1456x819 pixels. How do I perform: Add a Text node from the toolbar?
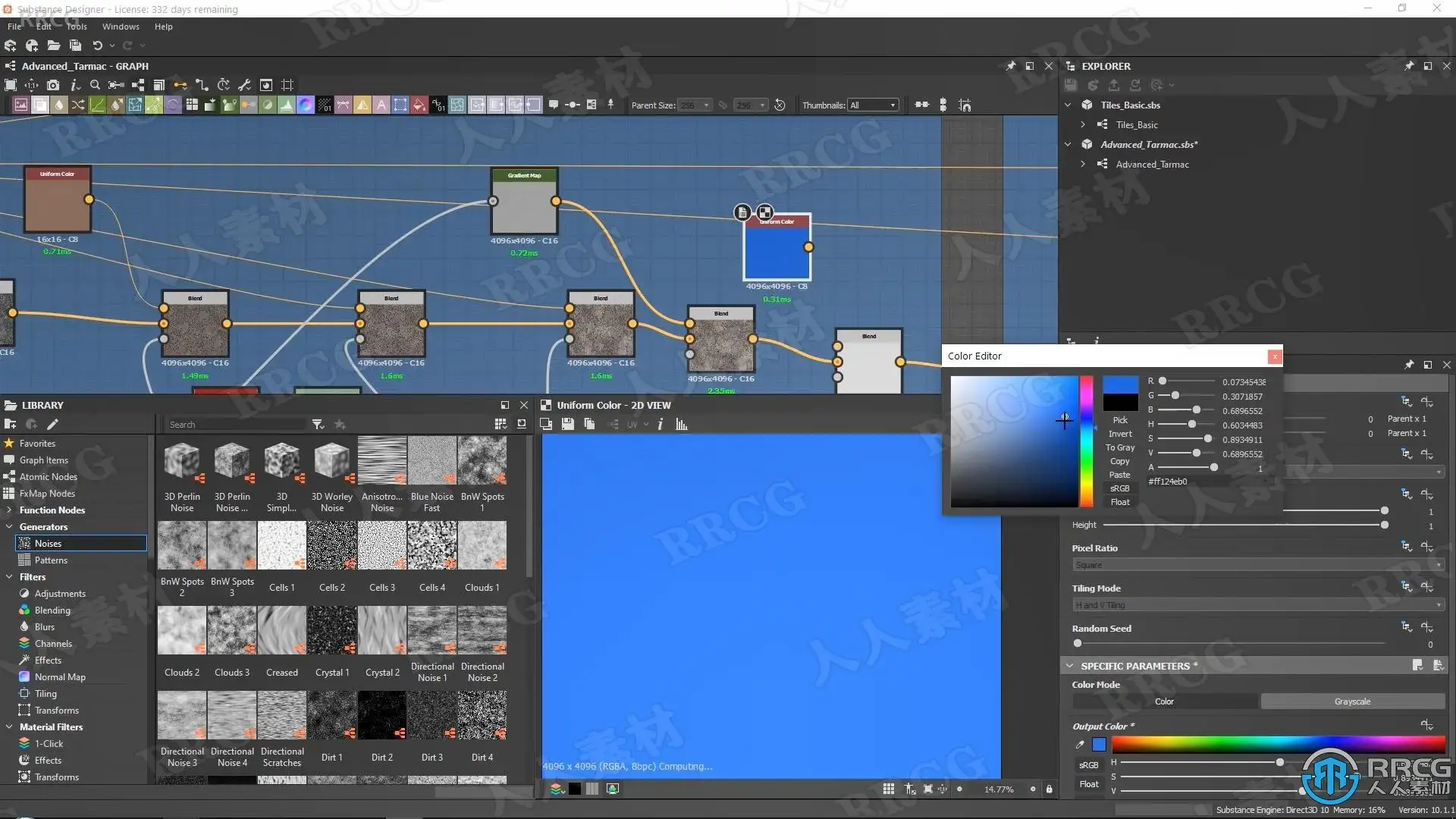click(381, 105)
